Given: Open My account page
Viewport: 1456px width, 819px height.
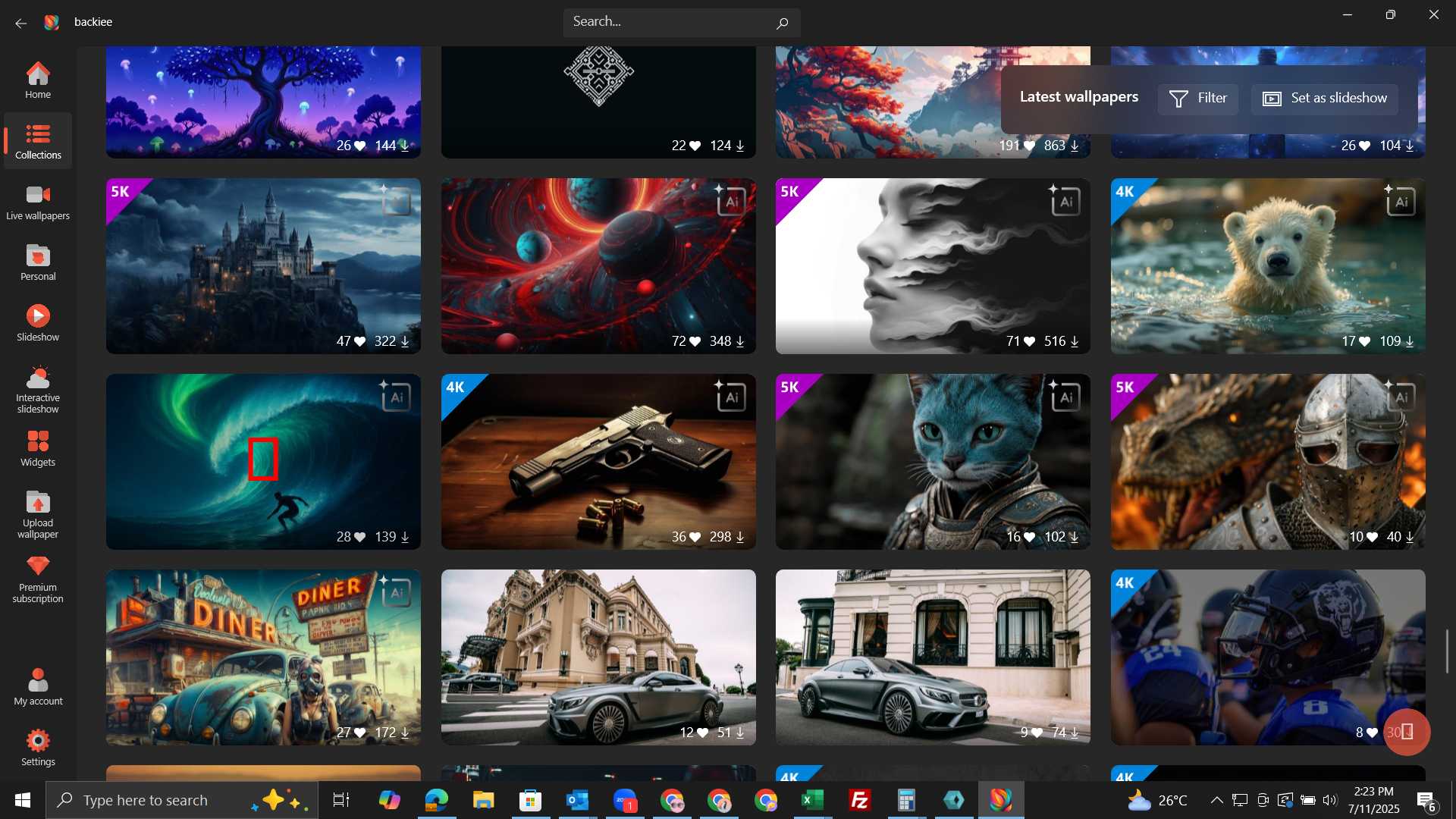Looking at the screenshot, I should (x=38, y=687).
